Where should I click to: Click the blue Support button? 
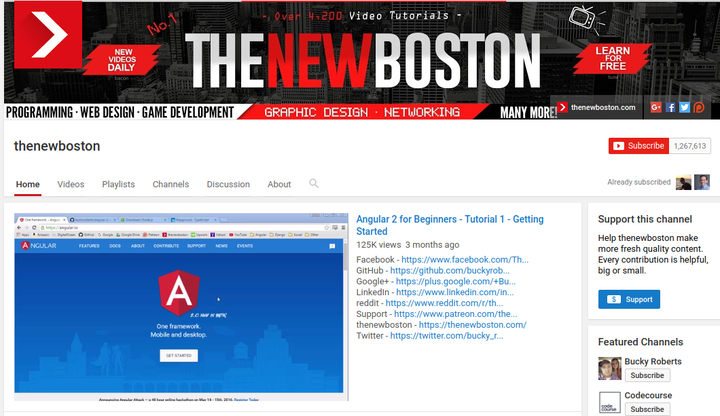coord(629,299)
